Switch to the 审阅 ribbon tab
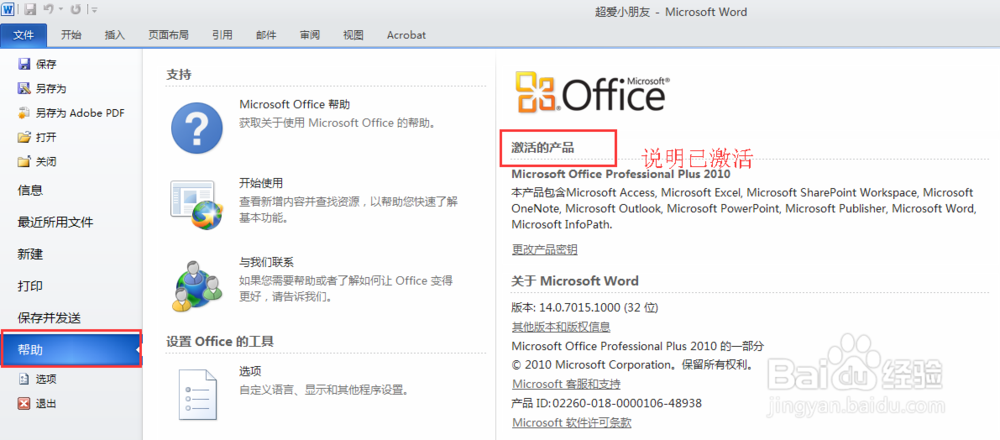Image resolution: width=1000 pixels, height=440 pixels. tap(309, 36)
